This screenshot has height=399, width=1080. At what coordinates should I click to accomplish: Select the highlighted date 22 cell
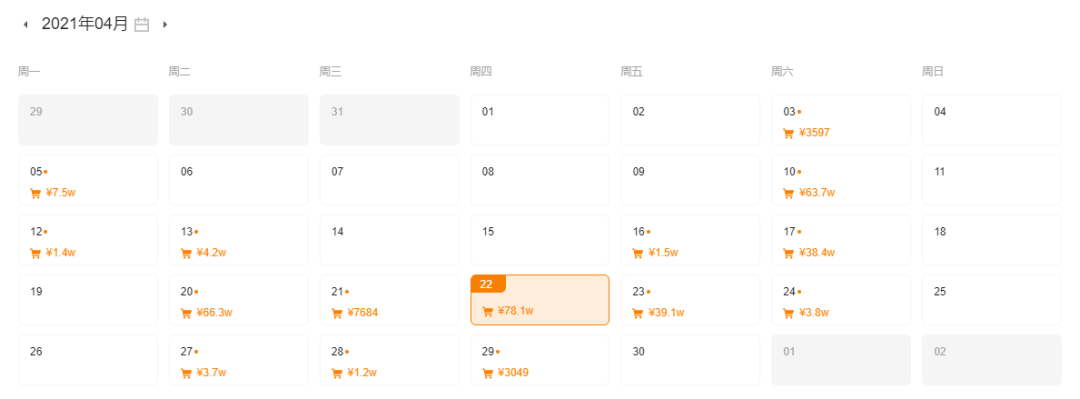540,300
